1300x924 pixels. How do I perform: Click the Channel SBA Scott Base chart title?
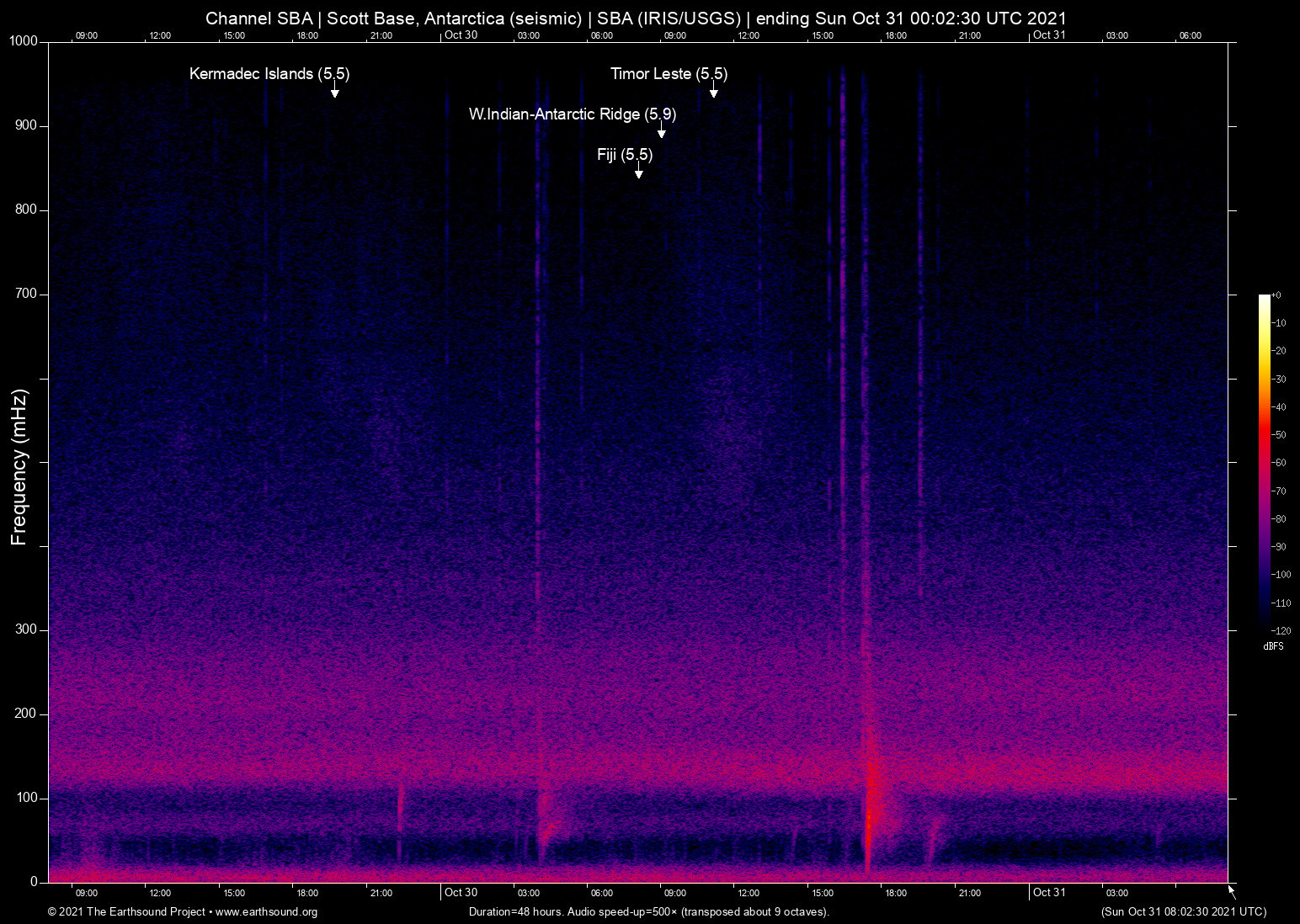point(636,19)
